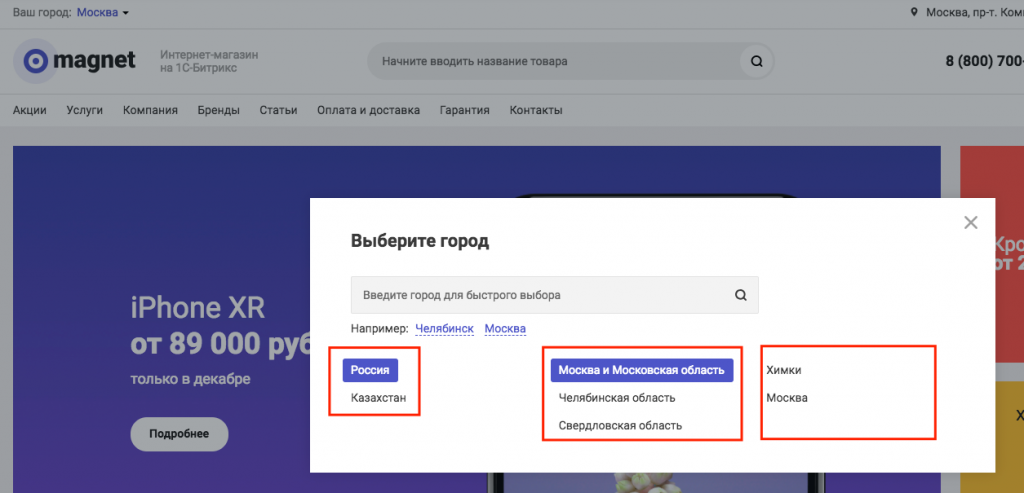Close the city selection dialog
The width and height of the screenshot is (1024, 493).
click(x=970, y=223)
